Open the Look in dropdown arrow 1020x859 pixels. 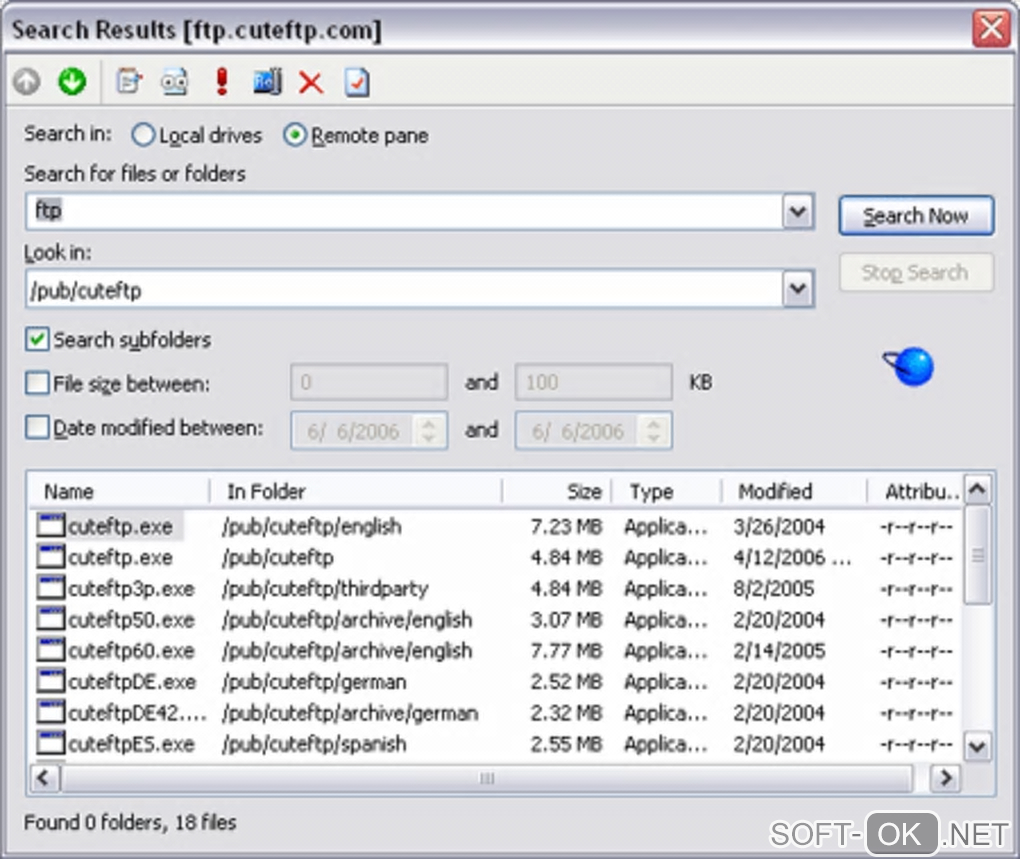[798, 289]
